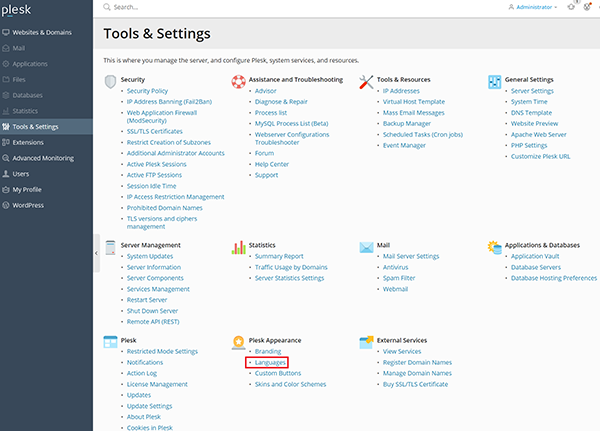Open the License Management link
Viewport: 600px width, 431px height.
coord(157,384)
